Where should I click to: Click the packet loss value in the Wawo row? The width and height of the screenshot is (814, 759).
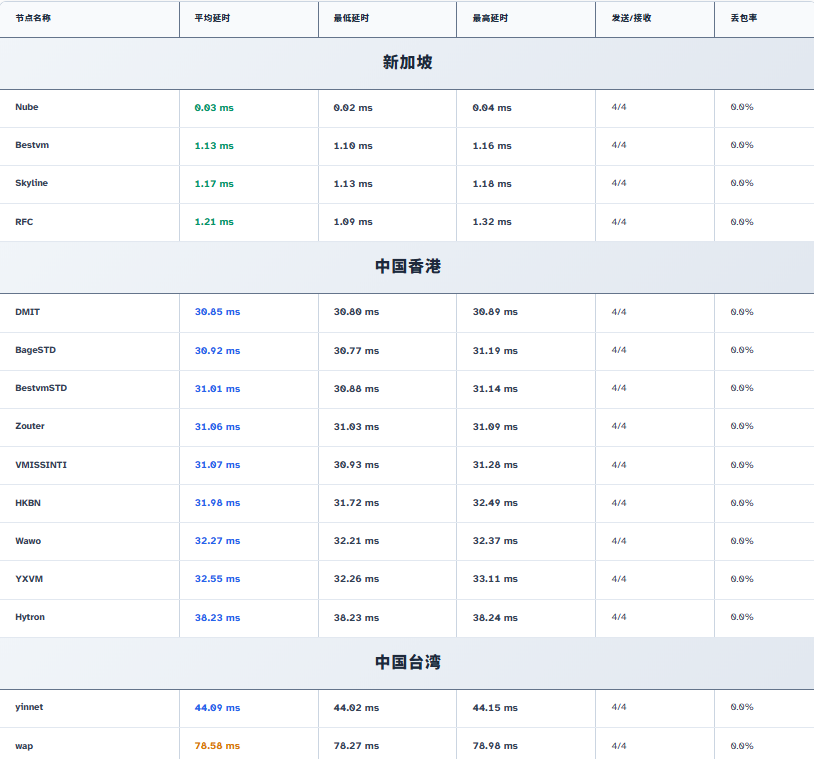coord(742,541)
